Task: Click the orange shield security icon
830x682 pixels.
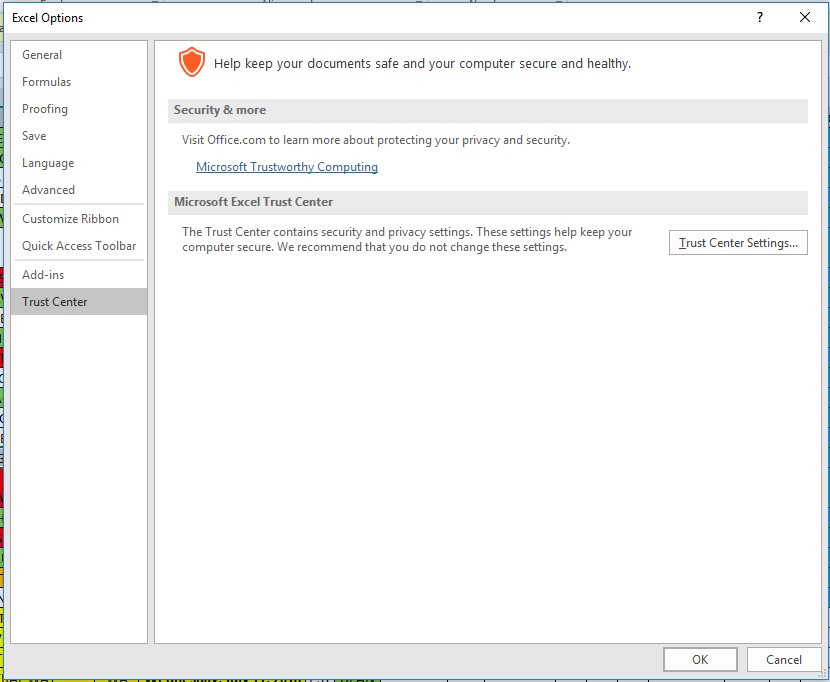Action: tap(190, 63)
